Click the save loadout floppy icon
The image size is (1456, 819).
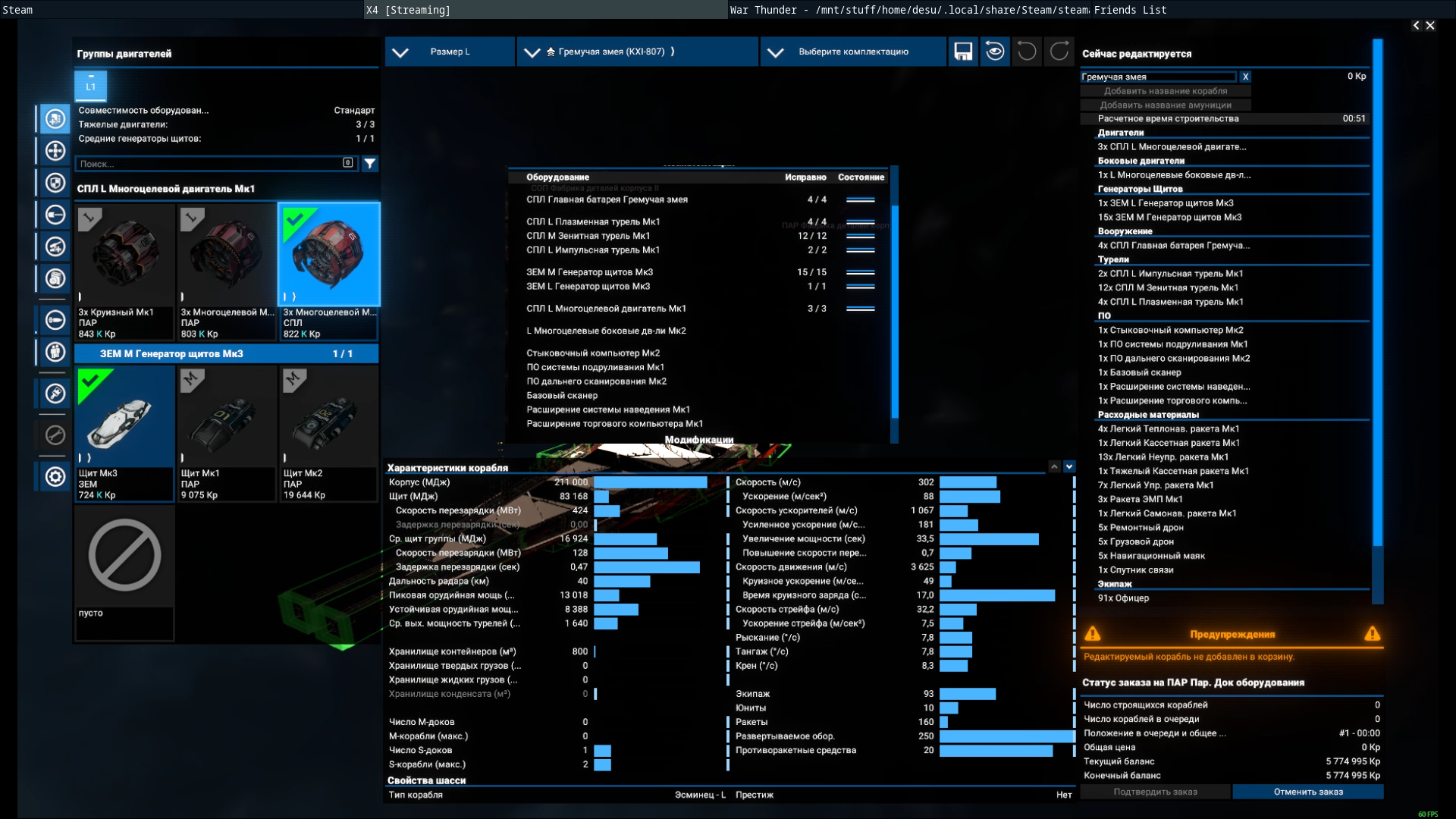click(963, 52)
